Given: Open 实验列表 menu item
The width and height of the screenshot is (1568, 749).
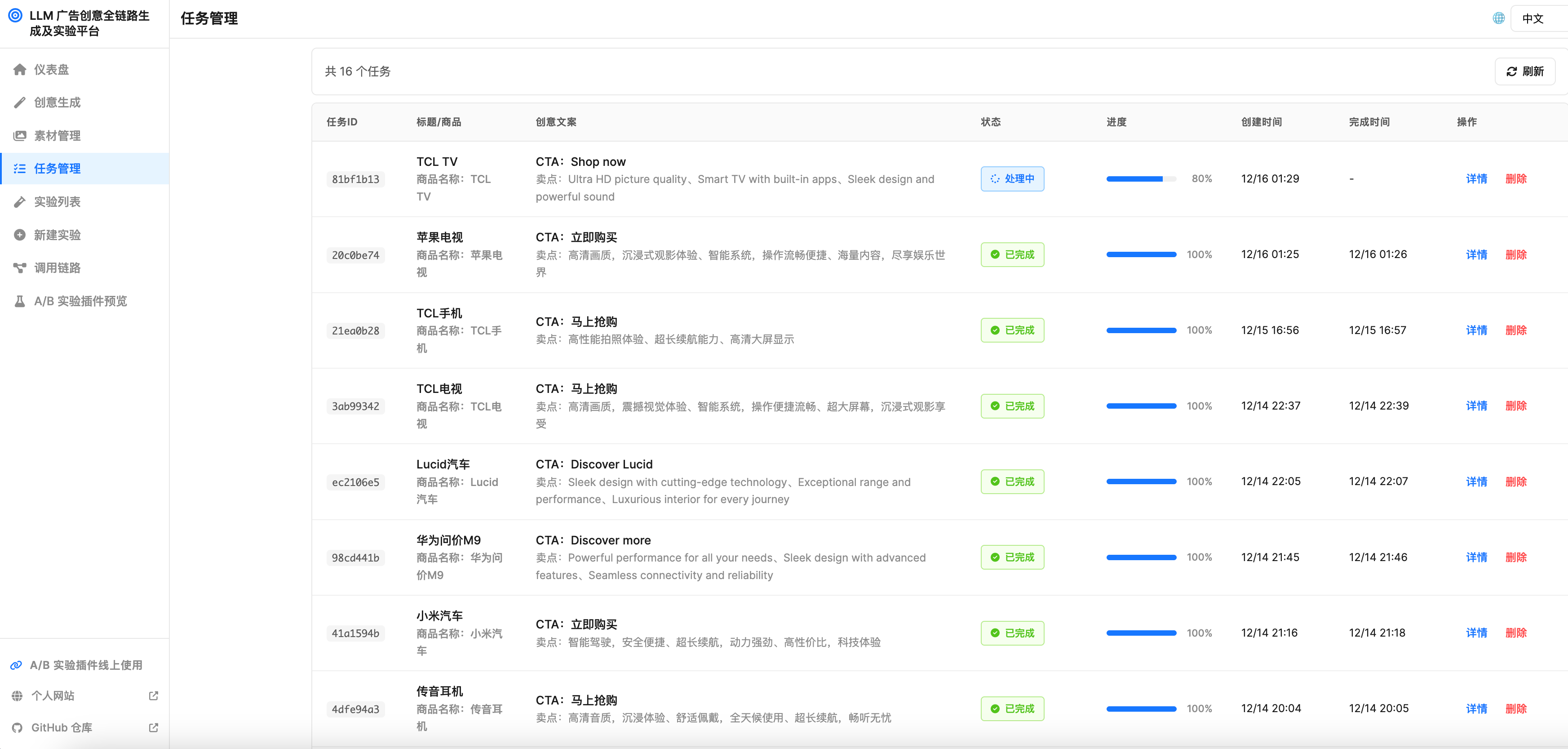Looking at the screenshot, I should tap(84, 201).
